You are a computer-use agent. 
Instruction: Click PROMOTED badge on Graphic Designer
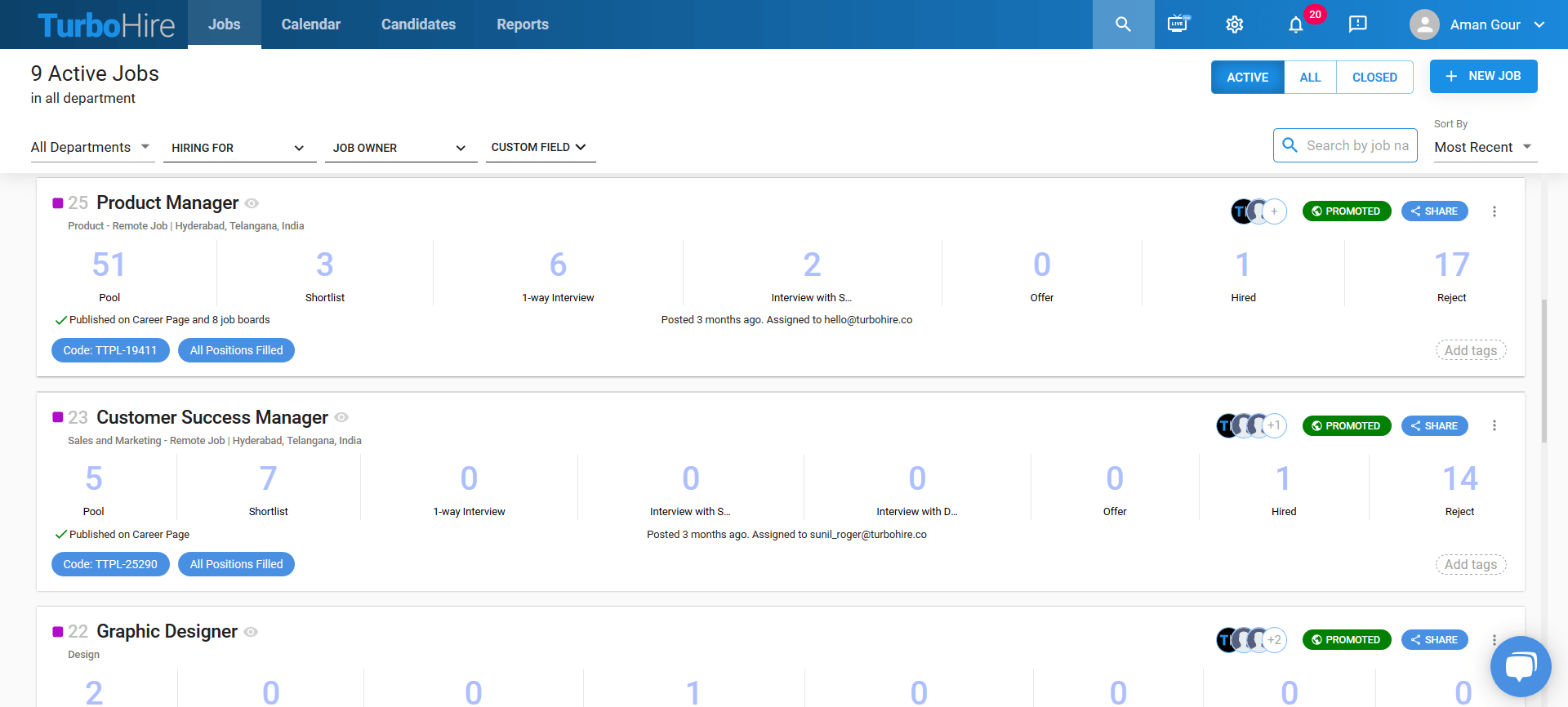(x=1347, y=640)
